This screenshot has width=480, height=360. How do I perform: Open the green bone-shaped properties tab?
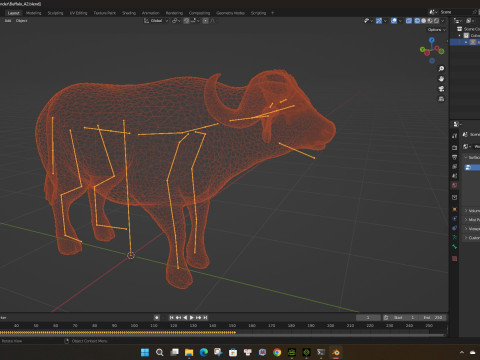tap(454, 247)
